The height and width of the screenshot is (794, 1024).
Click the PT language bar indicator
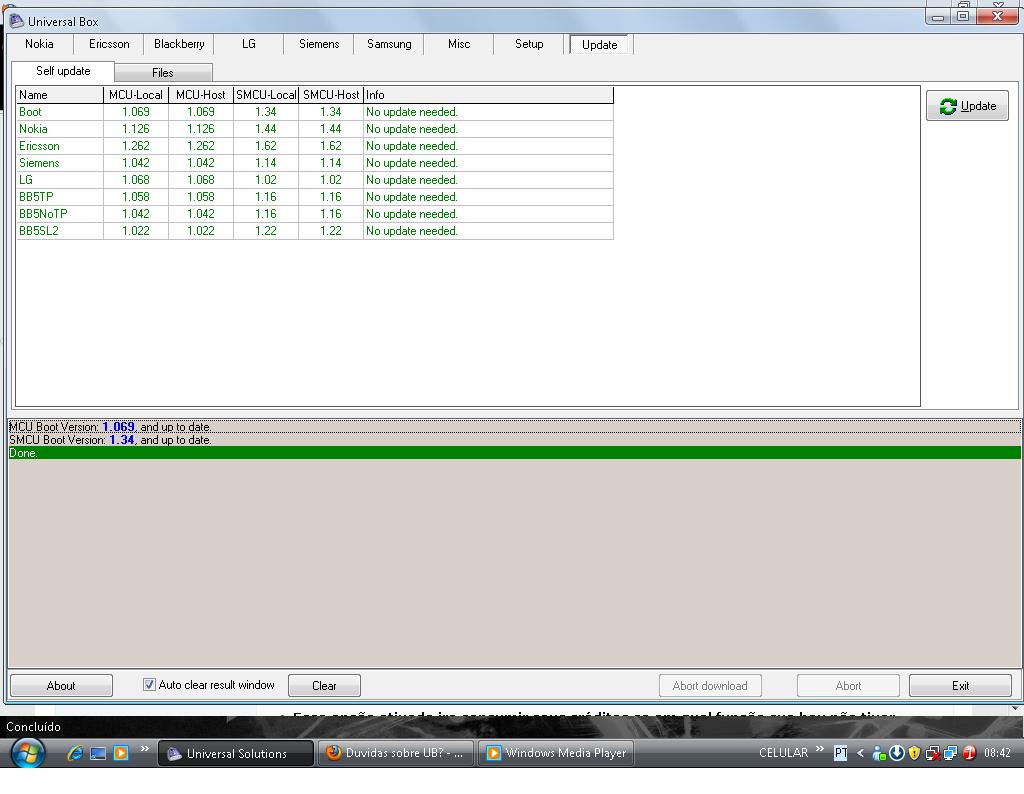[x=840, y=754]
